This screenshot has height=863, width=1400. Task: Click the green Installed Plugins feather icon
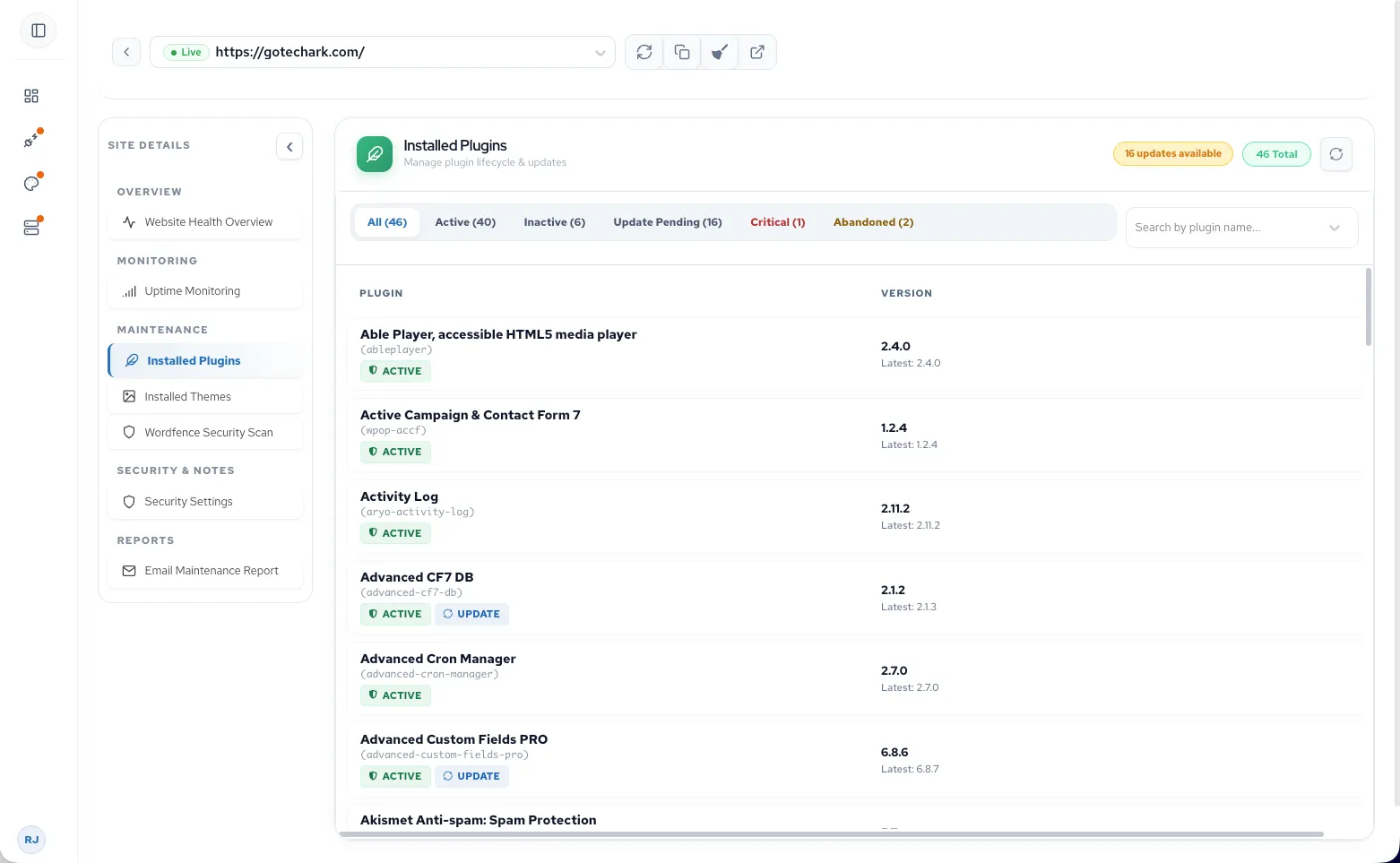pyautogui.click(x=375, y=154)
